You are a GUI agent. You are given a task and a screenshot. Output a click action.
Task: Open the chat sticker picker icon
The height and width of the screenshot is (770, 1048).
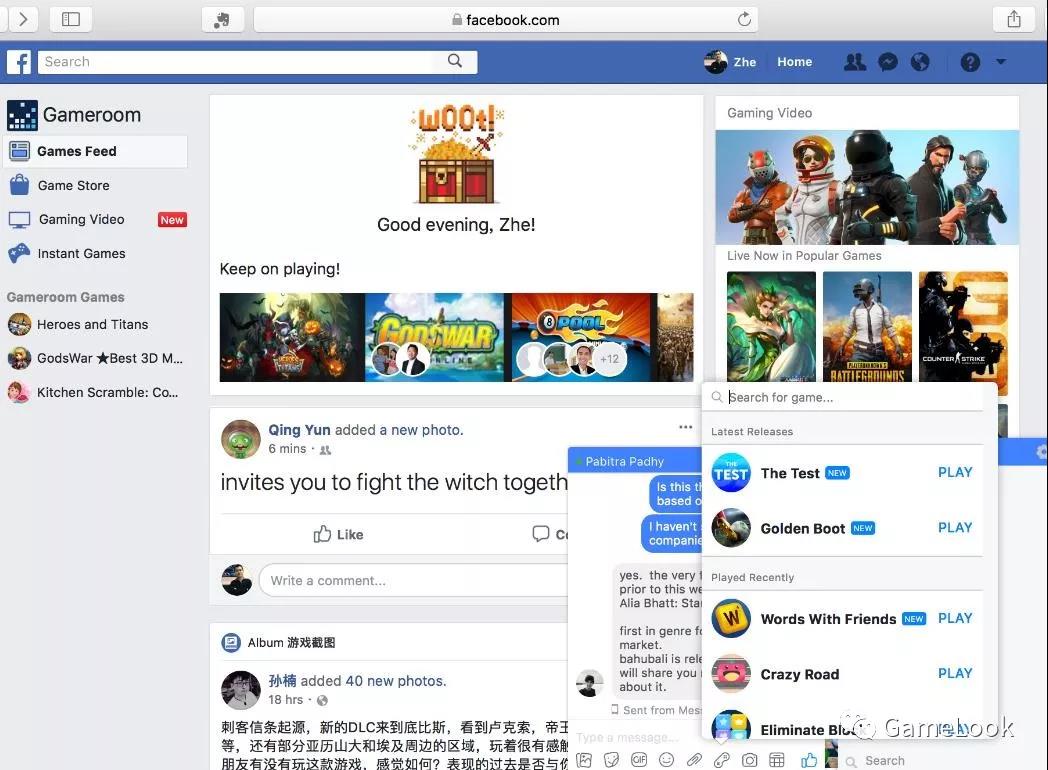(x=612, y=760)
